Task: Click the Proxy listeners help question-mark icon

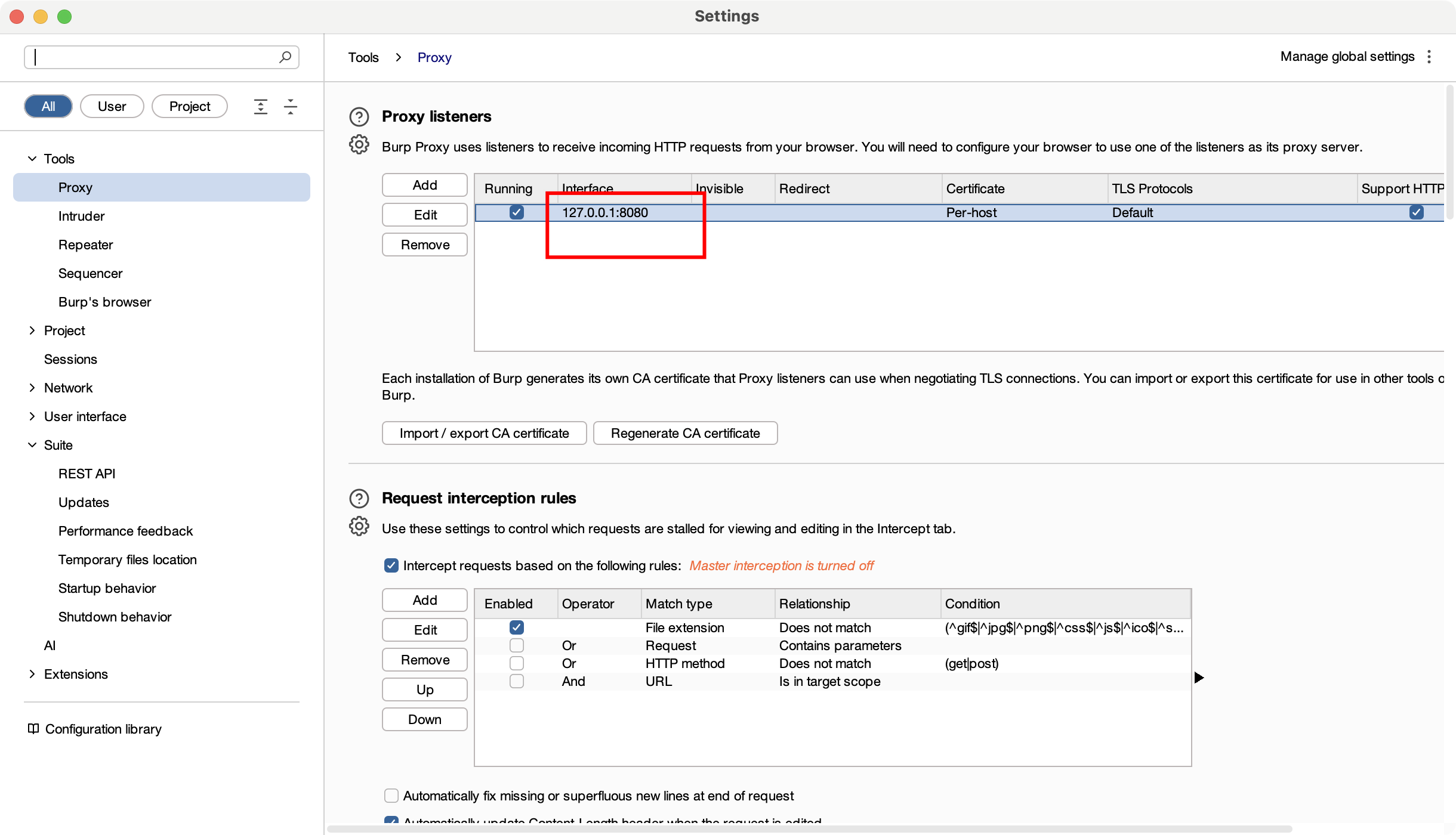Action: tap(359, 116)
